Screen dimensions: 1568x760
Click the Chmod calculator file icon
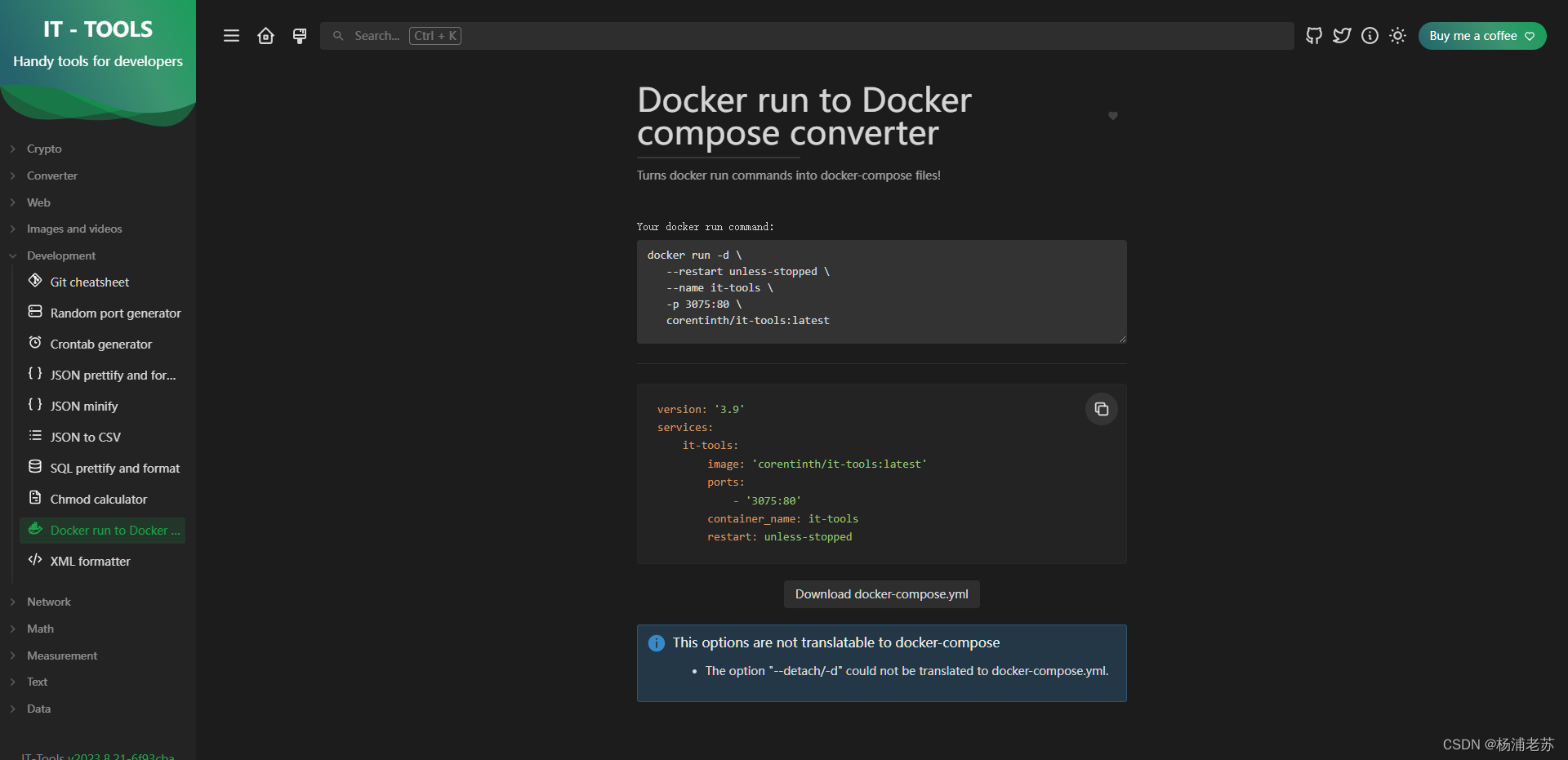35,498
